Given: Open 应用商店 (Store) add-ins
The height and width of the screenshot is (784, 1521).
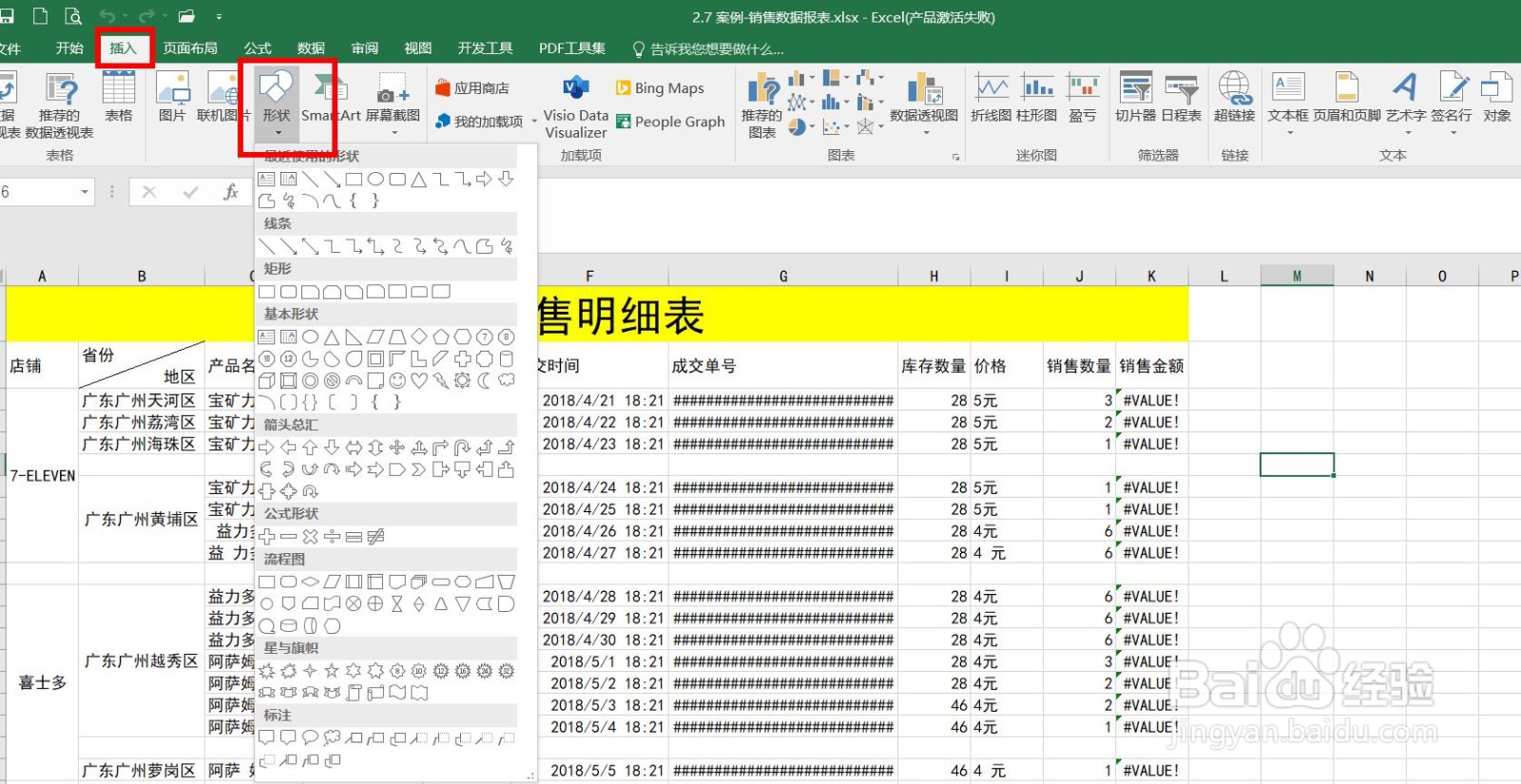Looking at the screenshot, I should [x=472, y=88].
